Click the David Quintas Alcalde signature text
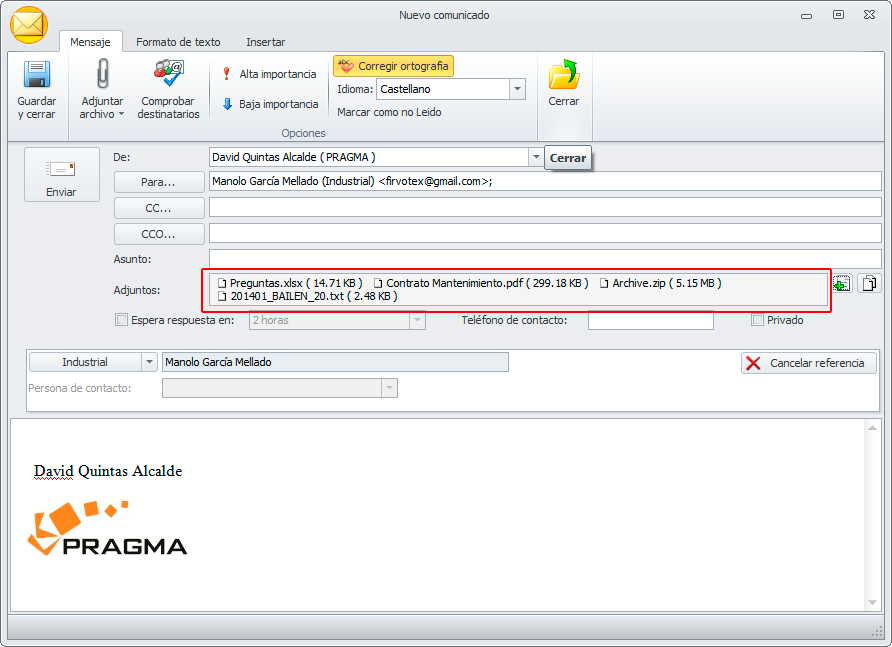Image resolution: width=892 pixels, height=647 pixels. [108, 471]
